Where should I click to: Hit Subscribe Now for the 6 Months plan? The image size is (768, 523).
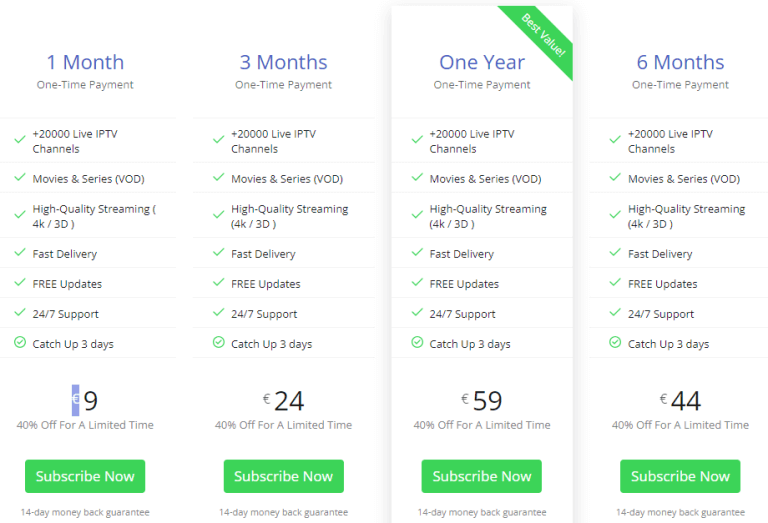pos(680,476)
